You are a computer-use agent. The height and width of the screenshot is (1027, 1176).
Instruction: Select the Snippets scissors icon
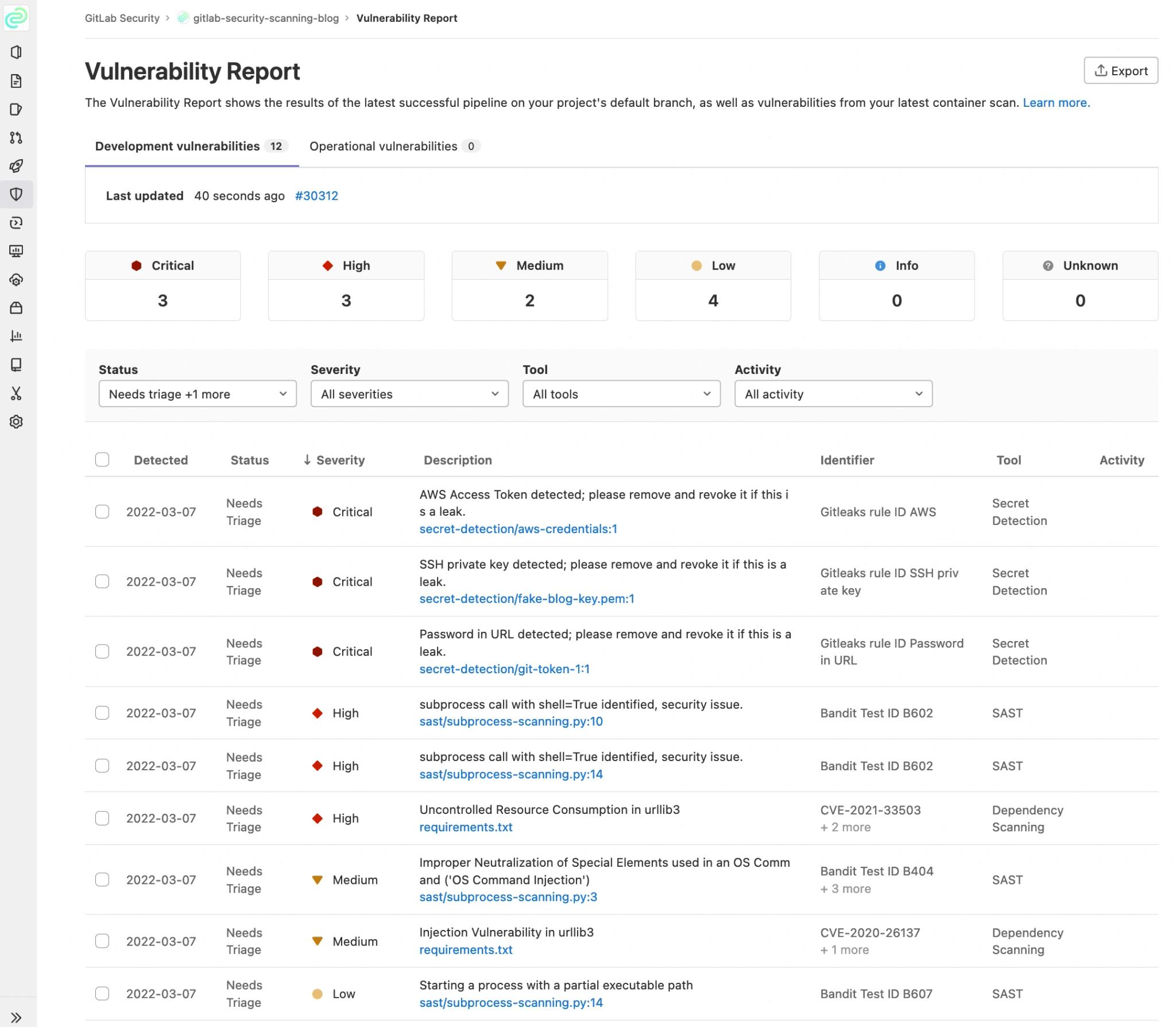point(17,393)
